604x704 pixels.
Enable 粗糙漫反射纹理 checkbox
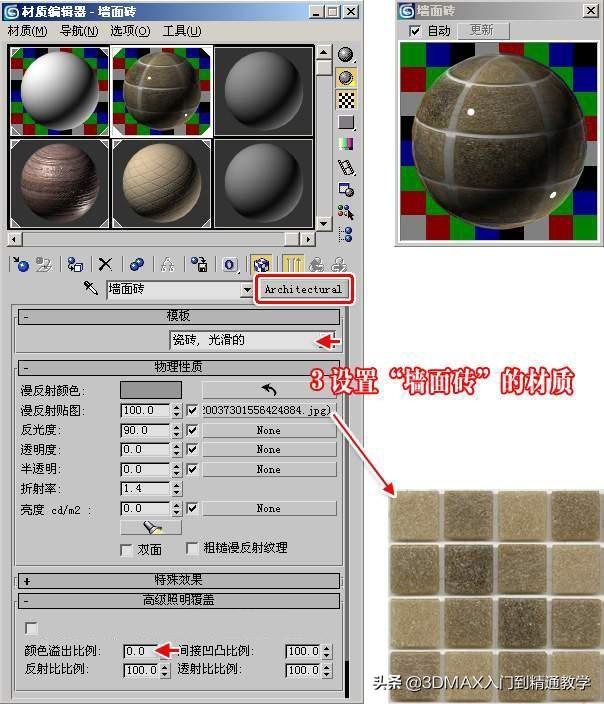point(193,549)
